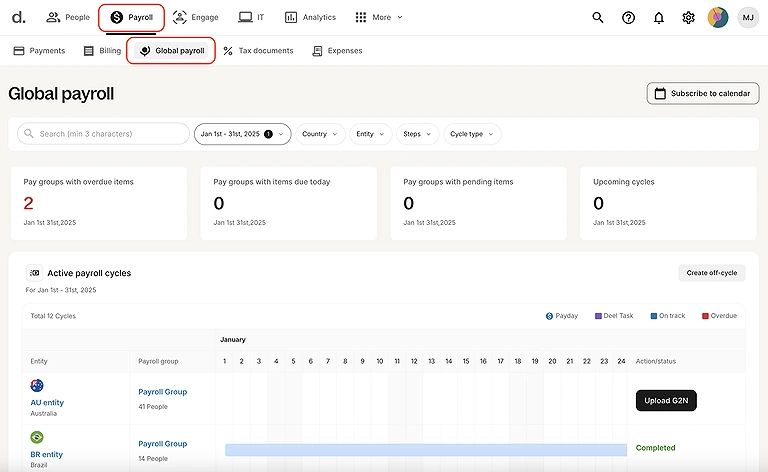Click the Australia flag icon
The image size is (768, 472).
coord(37,385)
